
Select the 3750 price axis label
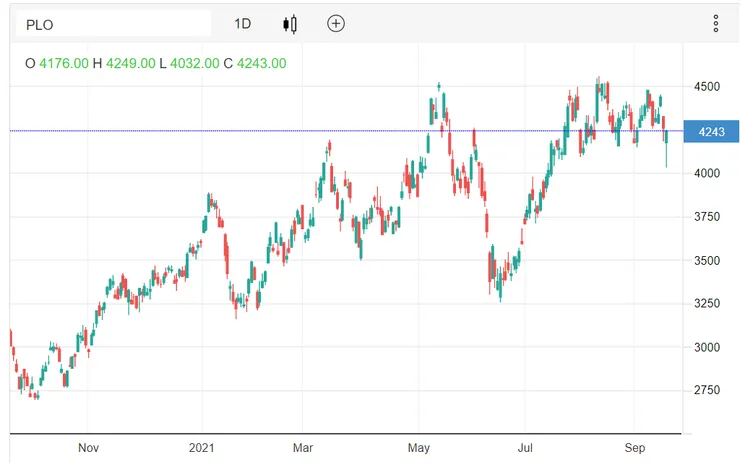(706, 217)
